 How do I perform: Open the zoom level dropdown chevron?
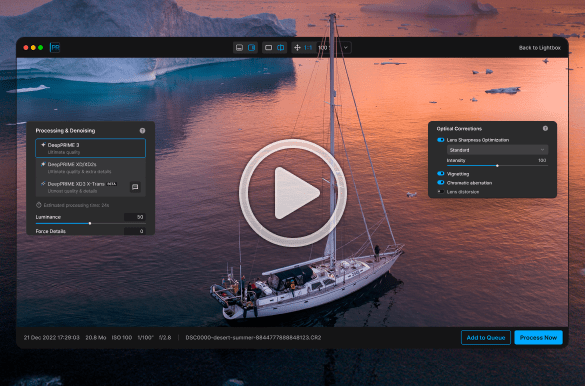346,47
